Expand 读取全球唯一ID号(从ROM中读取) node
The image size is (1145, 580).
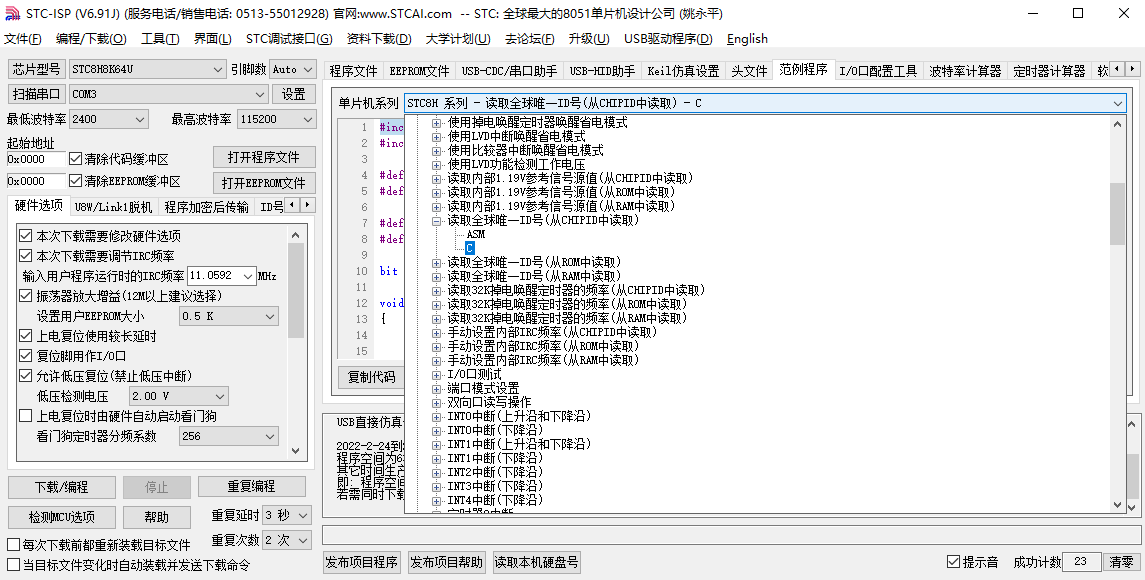[437, 262]
